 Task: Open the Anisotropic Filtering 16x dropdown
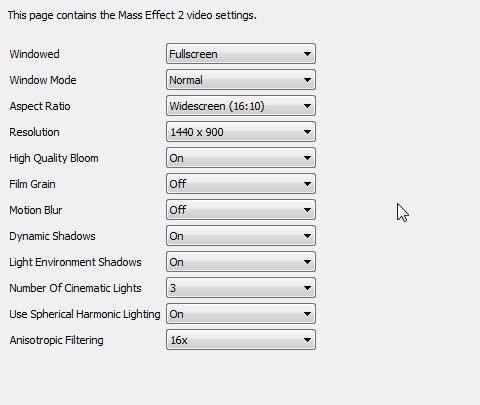point(241,340)
